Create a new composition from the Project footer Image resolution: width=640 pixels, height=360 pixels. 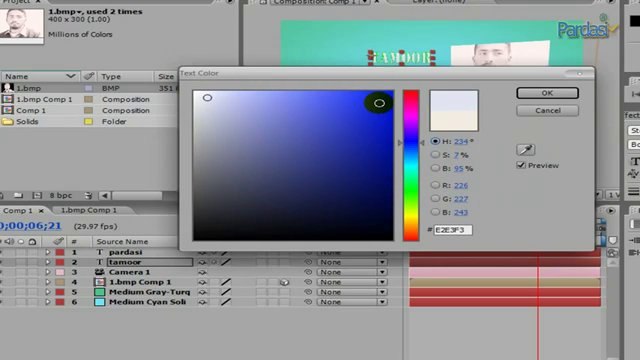point(37,196)
